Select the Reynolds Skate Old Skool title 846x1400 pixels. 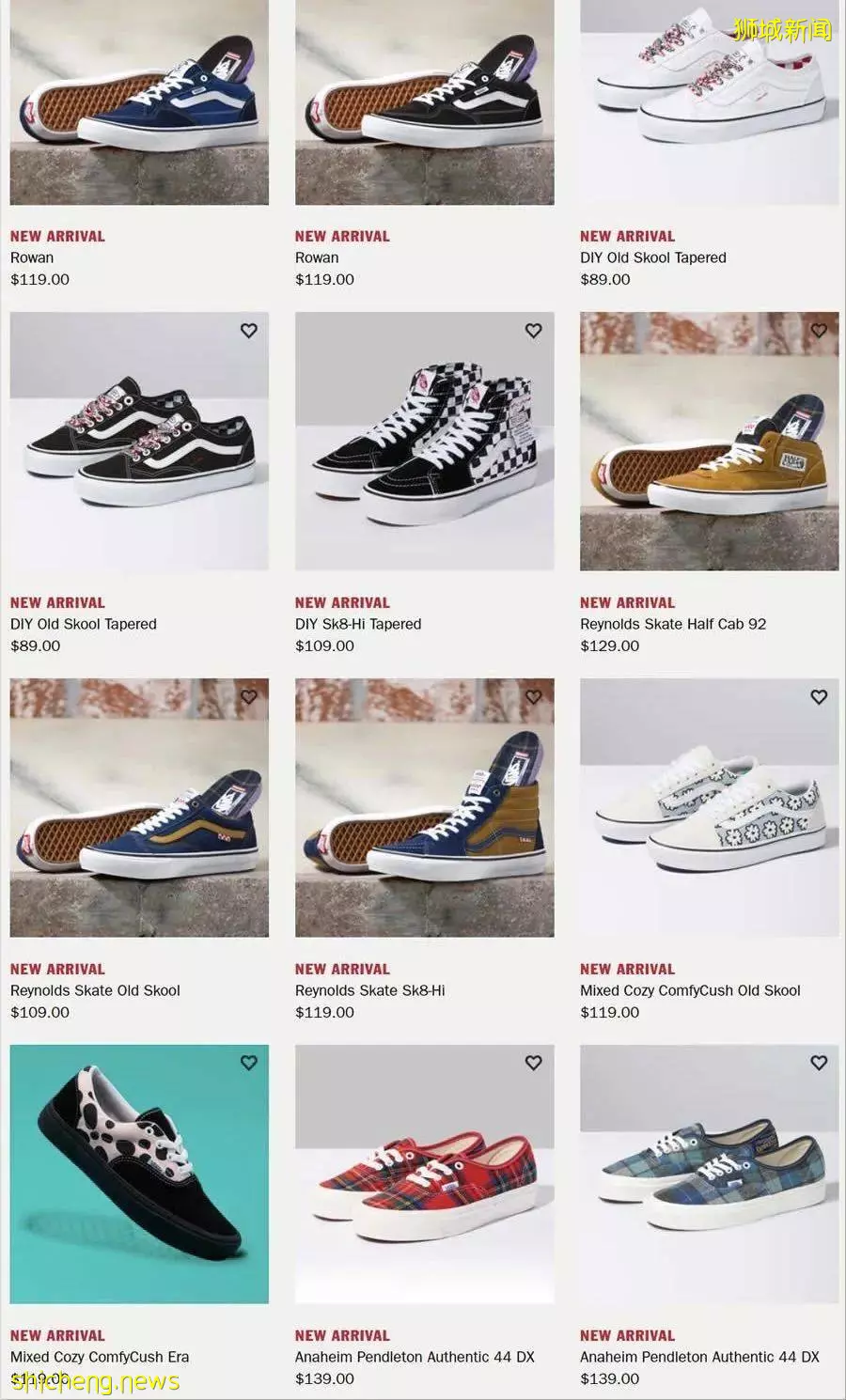coord(95,990)
